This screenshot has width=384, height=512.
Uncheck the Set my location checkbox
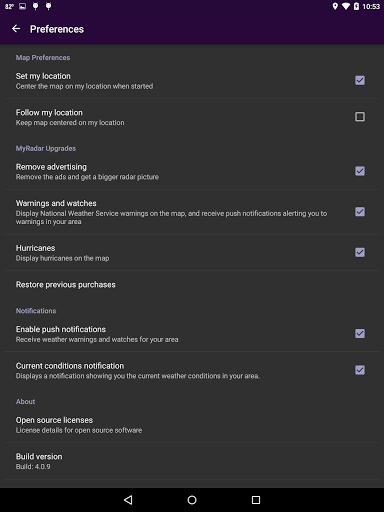360,80
